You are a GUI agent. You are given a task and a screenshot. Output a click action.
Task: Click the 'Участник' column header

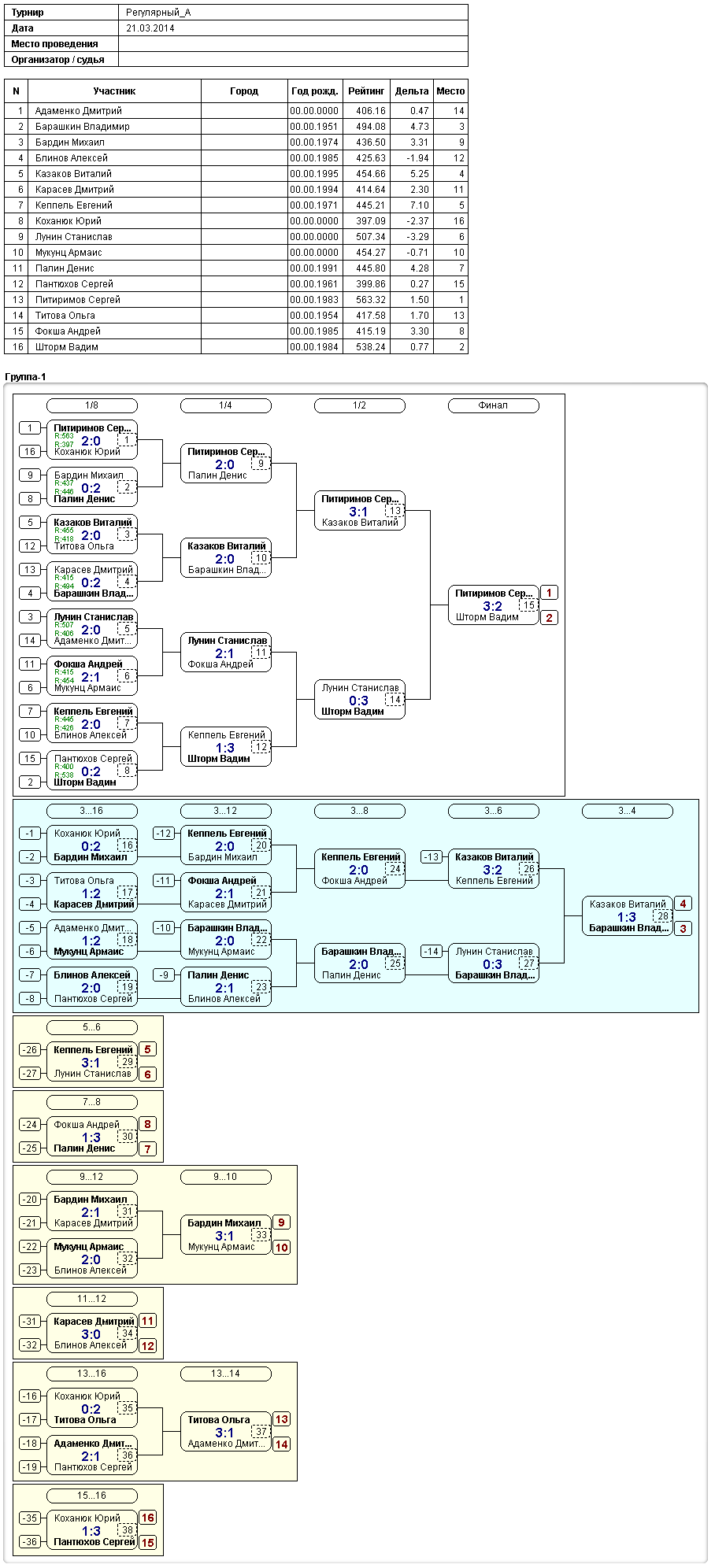(x=114, y=91)
